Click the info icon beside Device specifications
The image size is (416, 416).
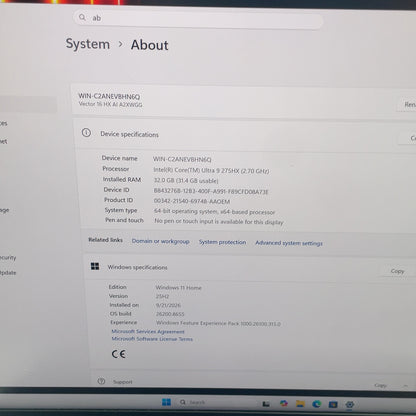pos(86,133)
